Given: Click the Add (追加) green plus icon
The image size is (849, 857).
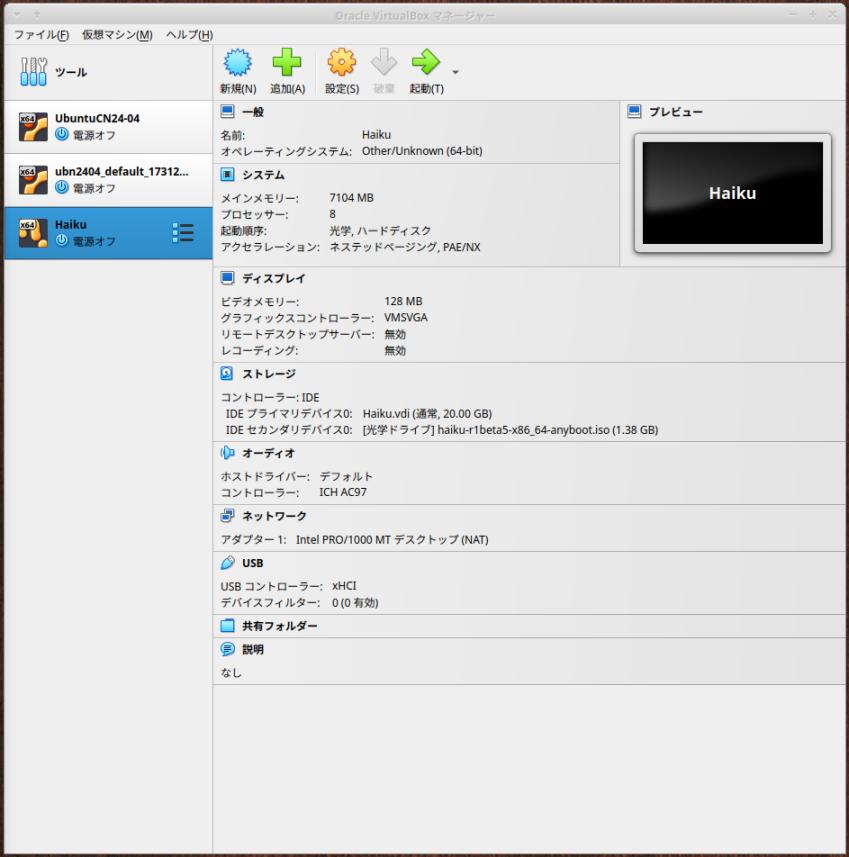Looking at the screenshot, I should pyautogui.click(x=287, y=62).
